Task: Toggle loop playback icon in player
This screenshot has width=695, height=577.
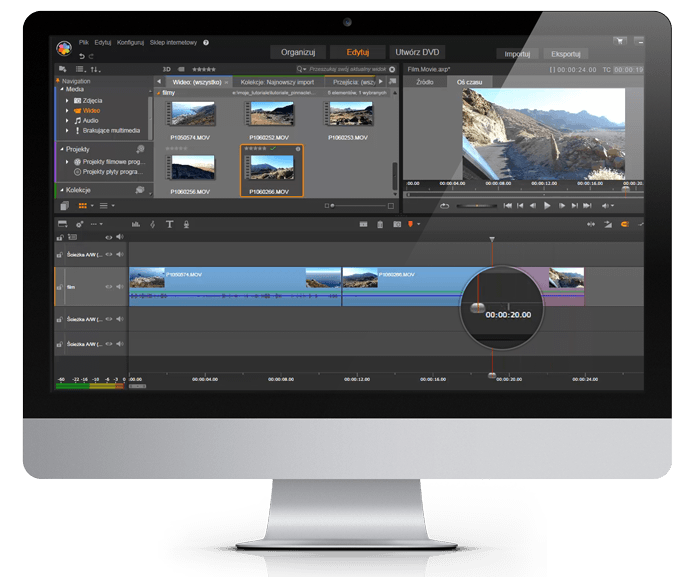Action: [x=443, y=205]
